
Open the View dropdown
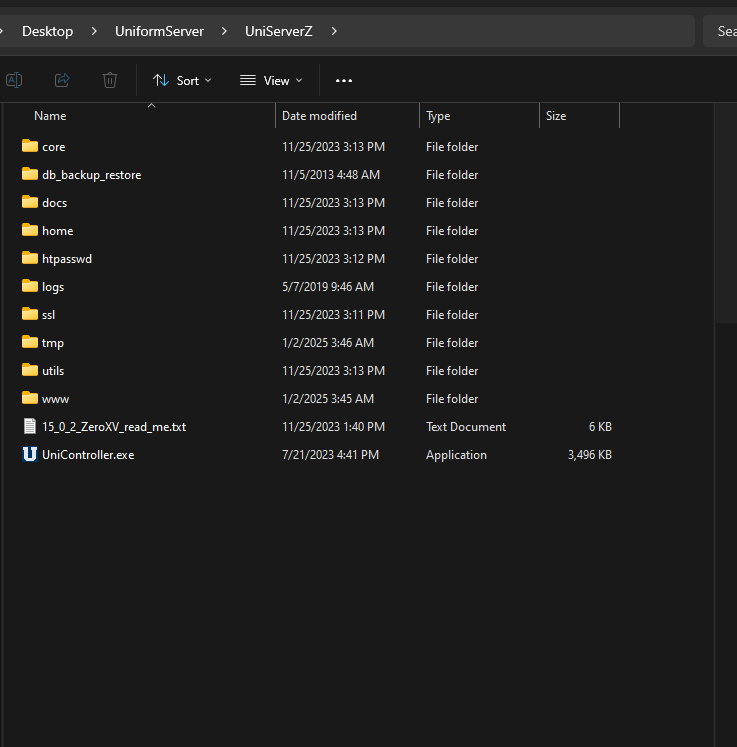pyautogui.click(x=271, y=81)
